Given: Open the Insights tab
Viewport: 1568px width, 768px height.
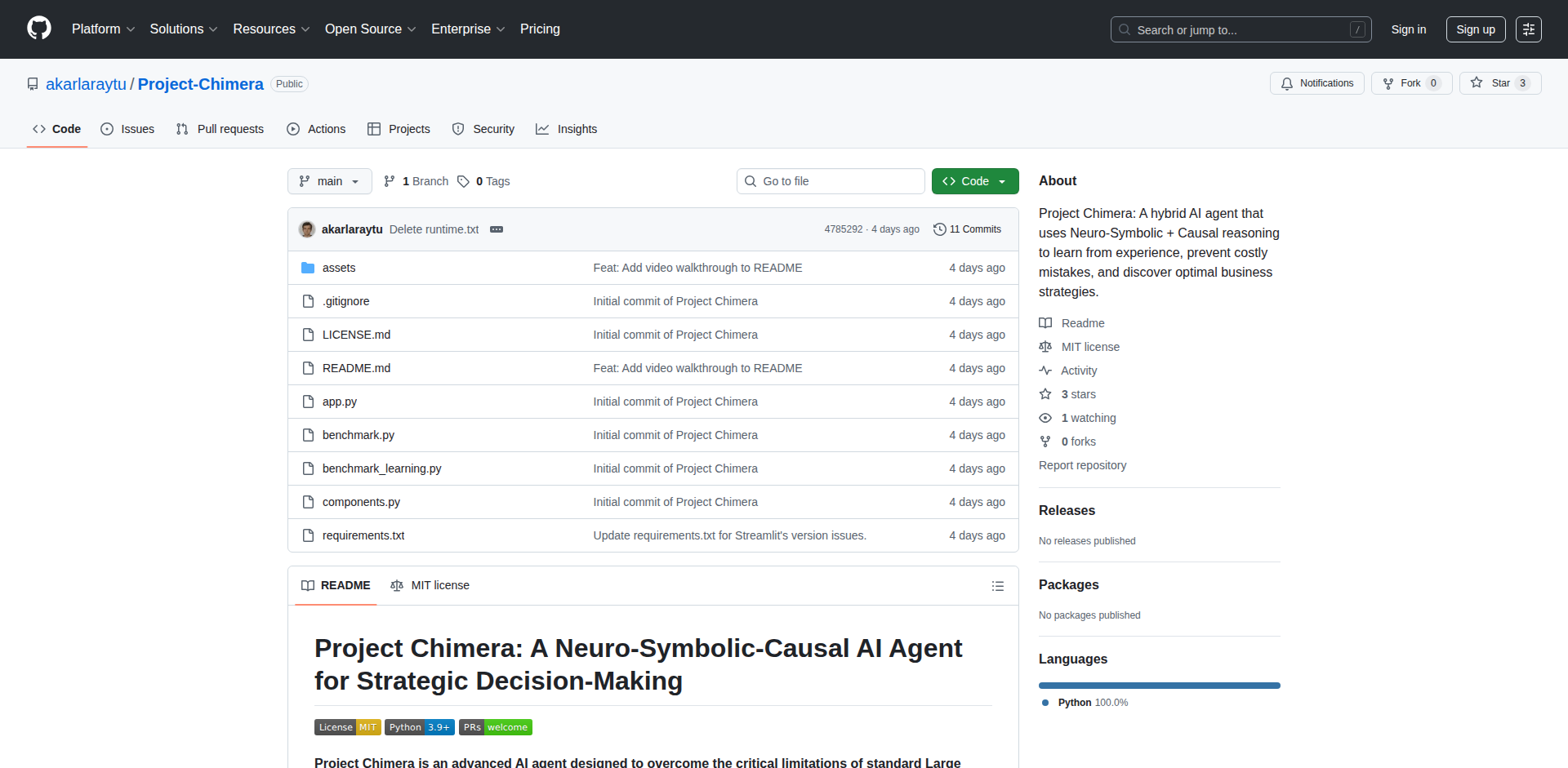Looking at the screenshot, I should 567,129.
